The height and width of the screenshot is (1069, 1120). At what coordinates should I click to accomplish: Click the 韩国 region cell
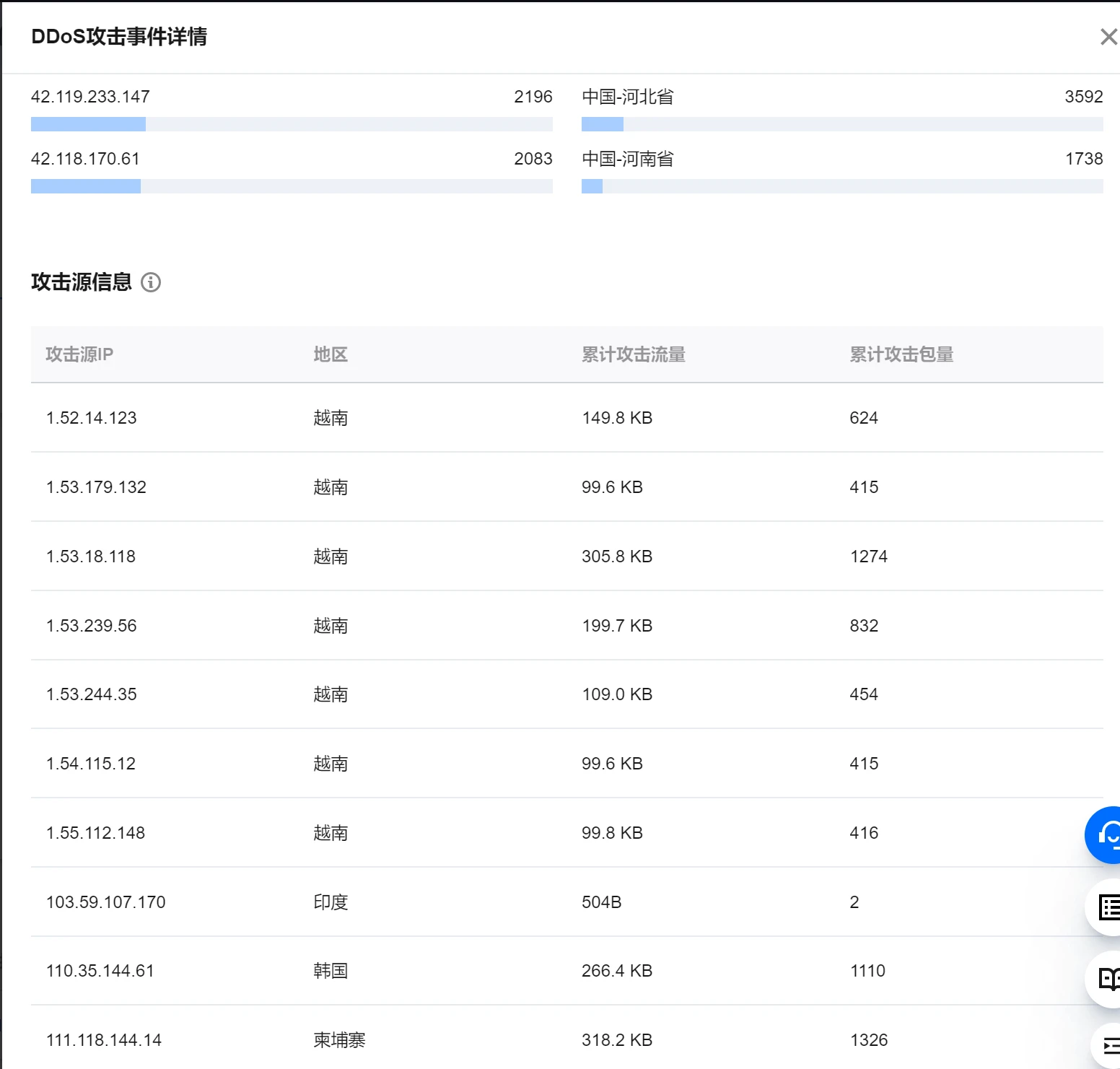[x=331, y=971]
